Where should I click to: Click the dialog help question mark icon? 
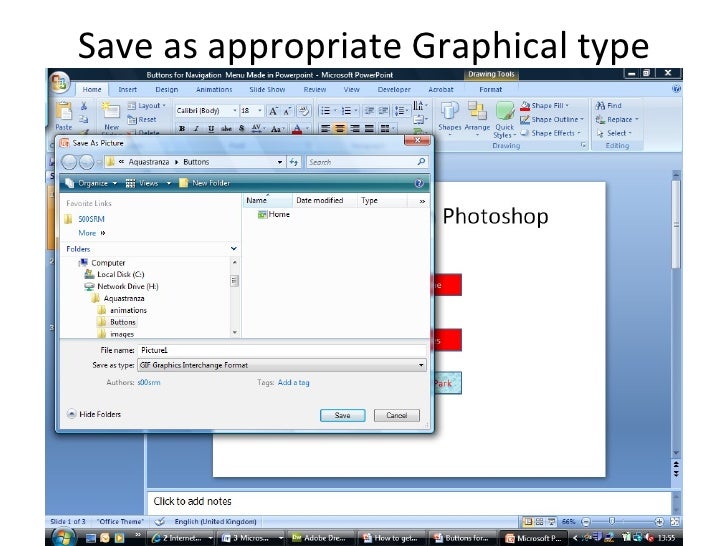coord(419,183)
